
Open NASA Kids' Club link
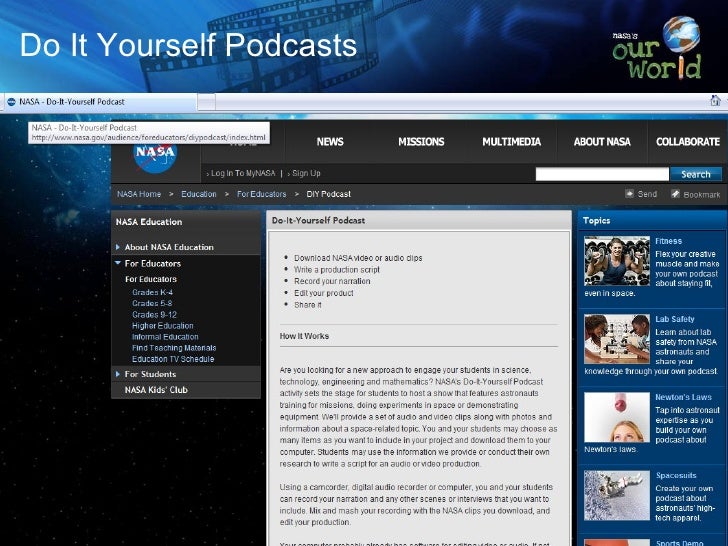pos(156,390)
